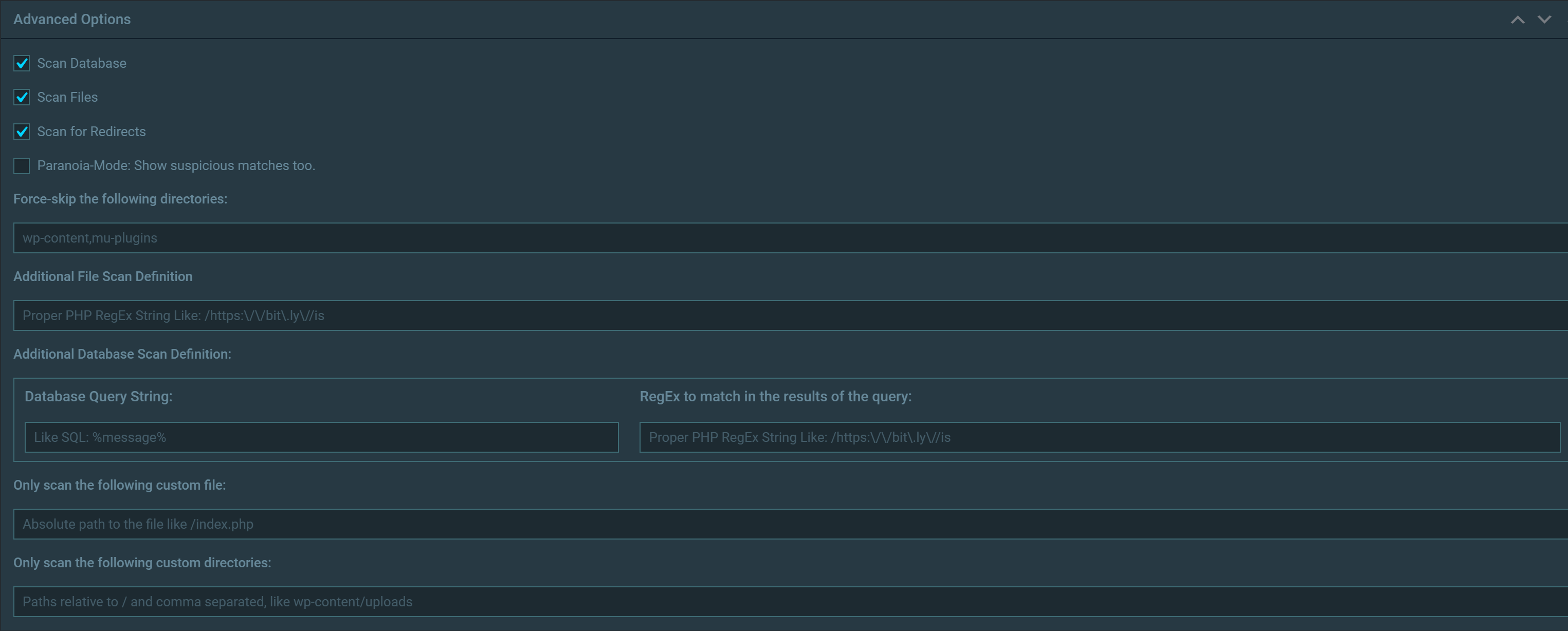Click the custom directories paths input
Image resolution: width=1568 pixels, height=631 pixels.
coord(785,601)
